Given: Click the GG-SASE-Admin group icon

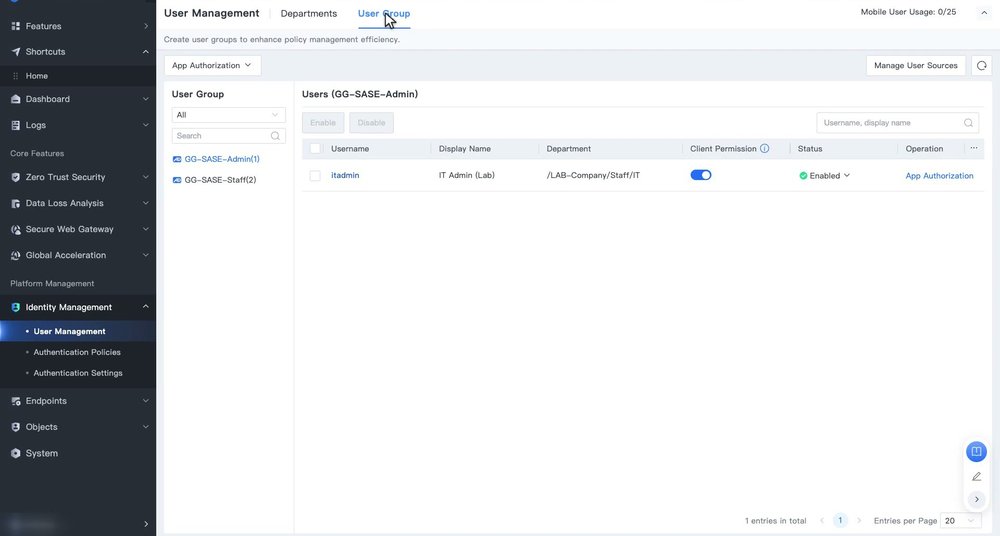Looking at the screenshot, I should tap(177, 160).
